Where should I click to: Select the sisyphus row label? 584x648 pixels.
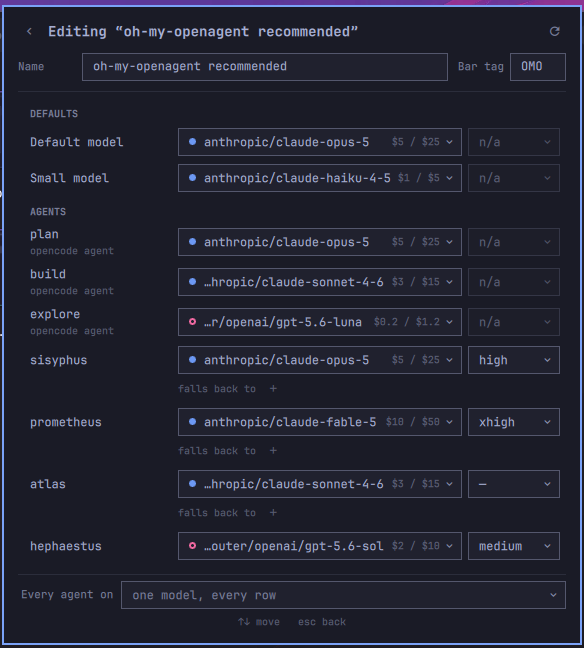click(59, 360)
